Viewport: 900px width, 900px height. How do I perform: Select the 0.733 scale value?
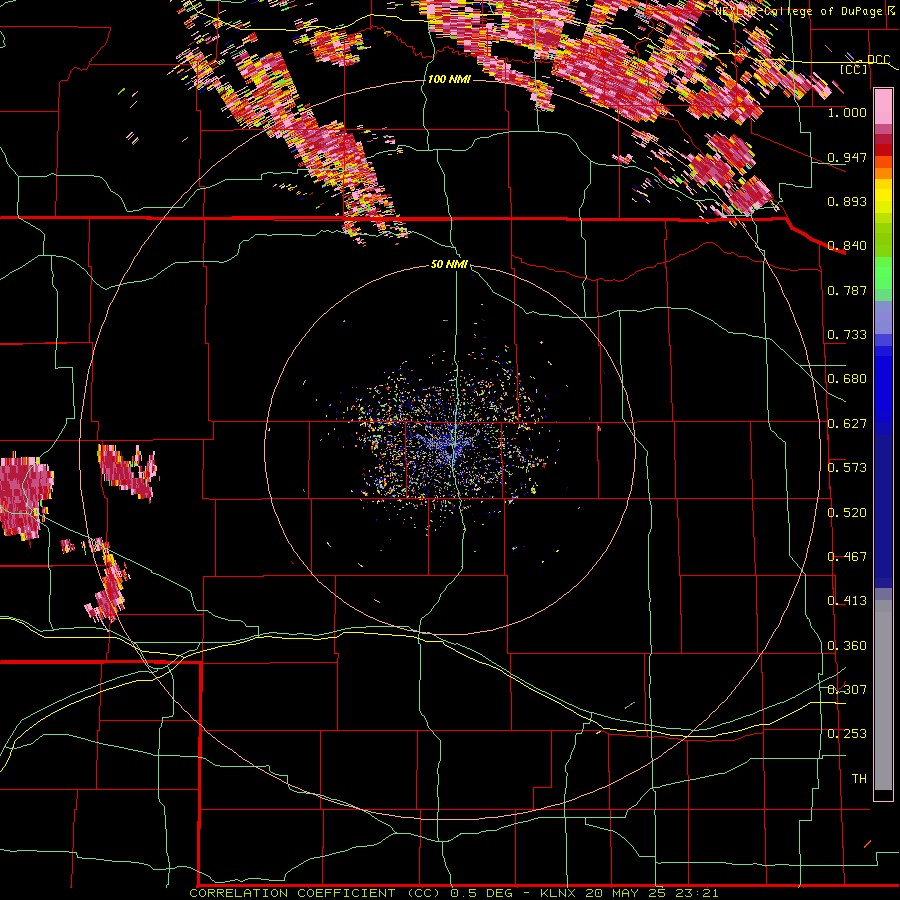pos(847,335)
